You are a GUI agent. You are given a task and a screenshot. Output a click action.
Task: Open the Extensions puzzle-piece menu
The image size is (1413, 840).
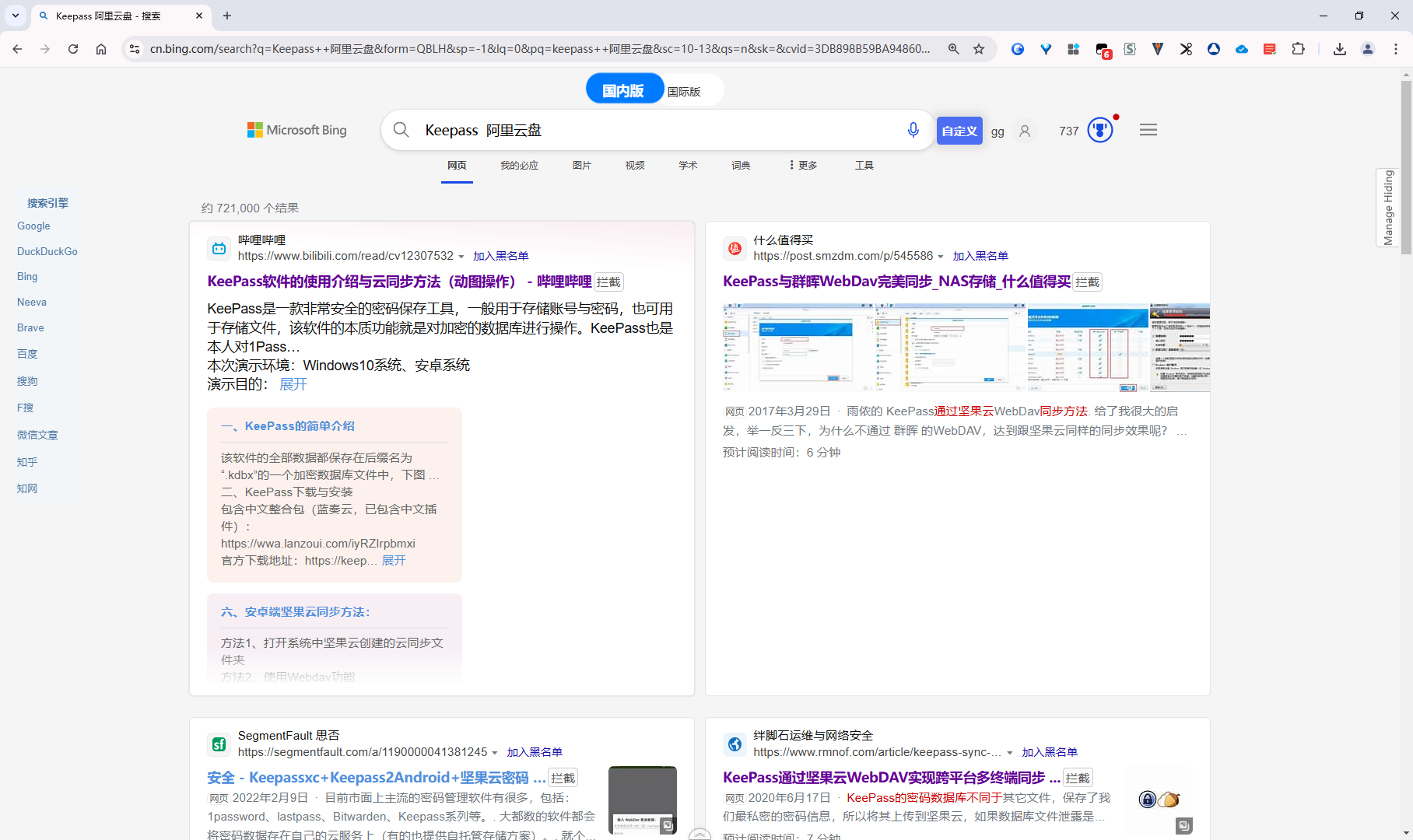pos(1298,49)
